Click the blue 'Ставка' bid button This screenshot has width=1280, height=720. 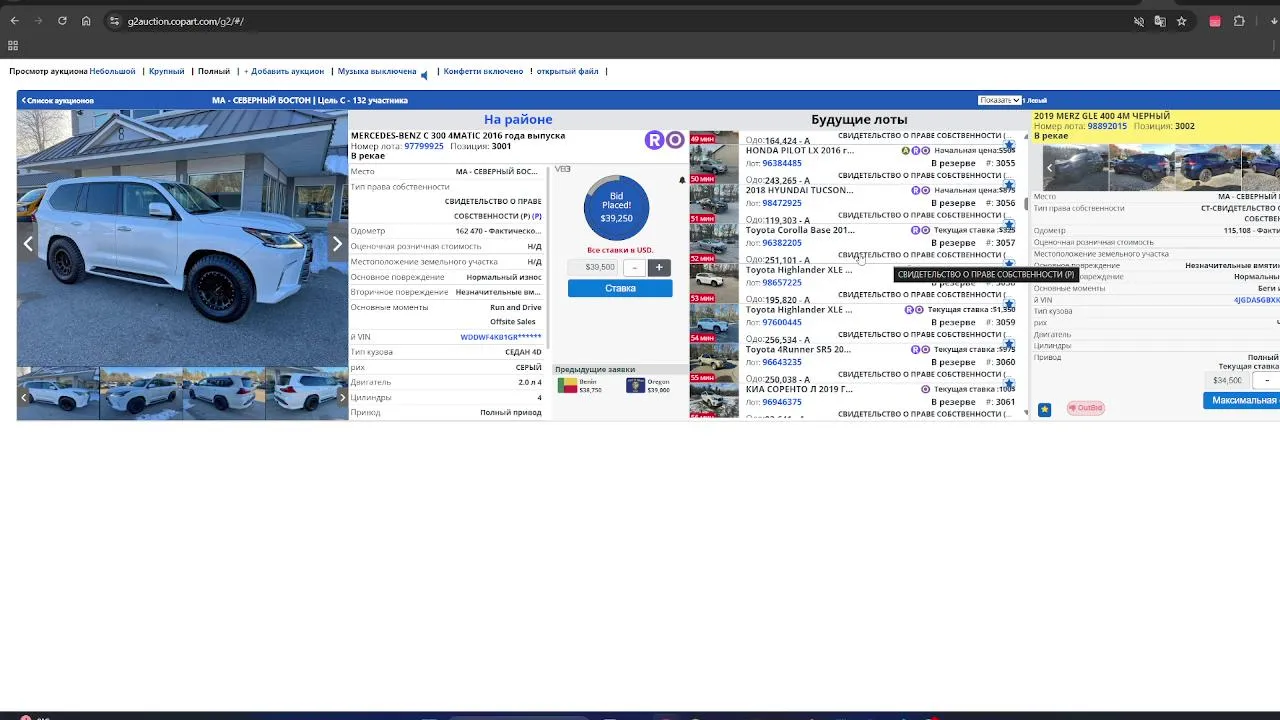[620, 288]
